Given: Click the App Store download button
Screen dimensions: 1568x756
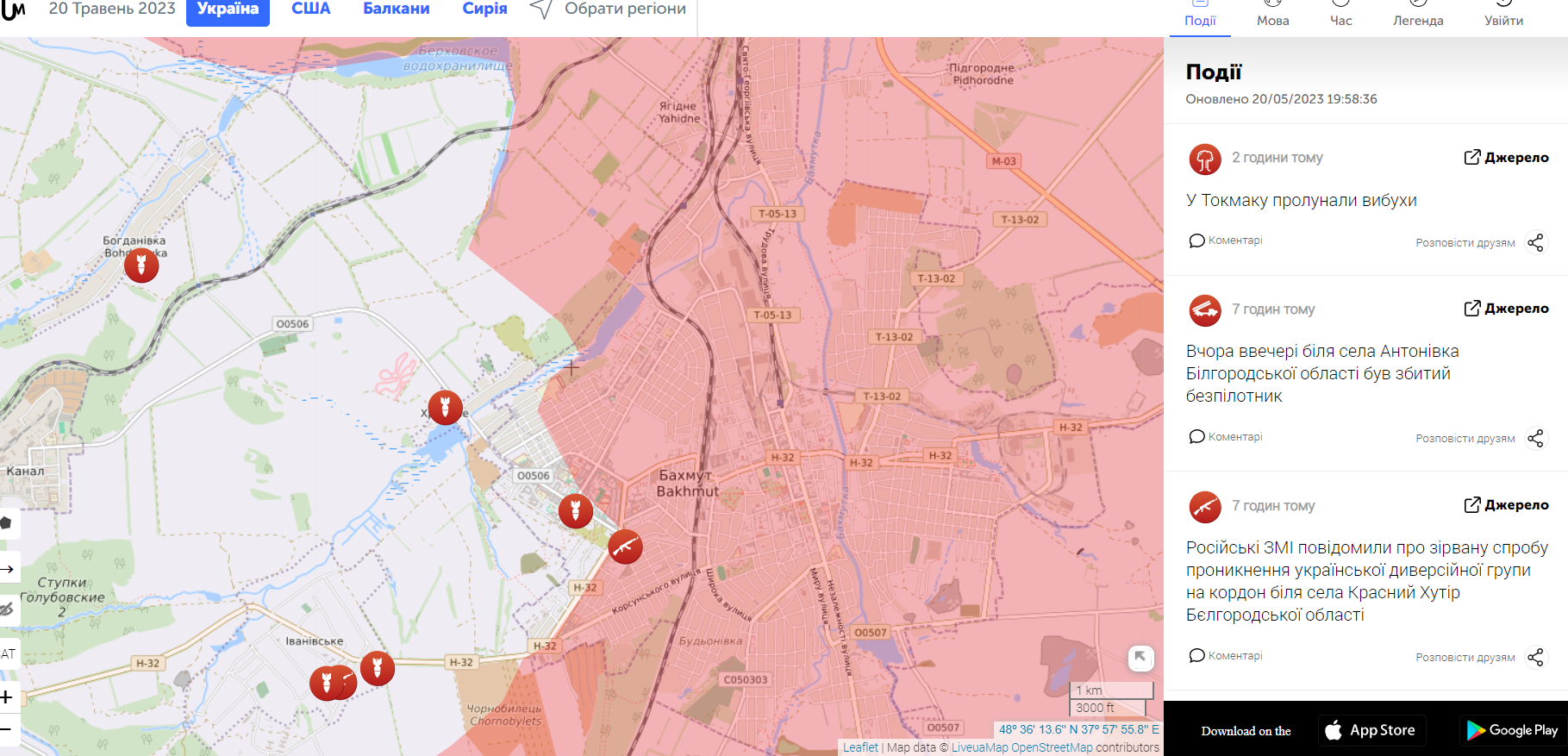Looking at the screenshot, I should pyautogui.click(x=1371, y=730).
